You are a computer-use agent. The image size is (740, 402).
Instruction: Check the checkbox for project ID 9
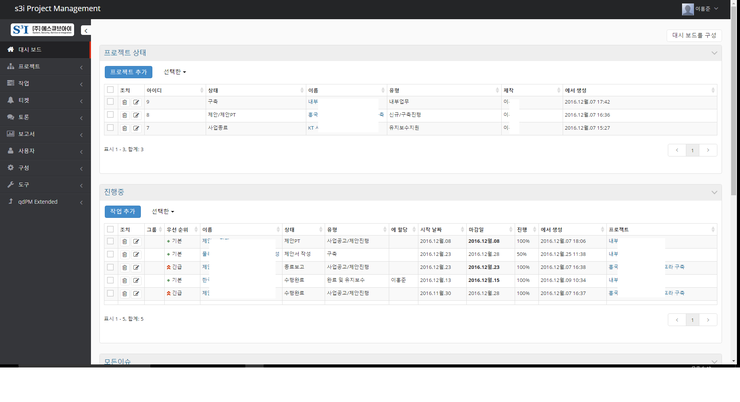111,102
